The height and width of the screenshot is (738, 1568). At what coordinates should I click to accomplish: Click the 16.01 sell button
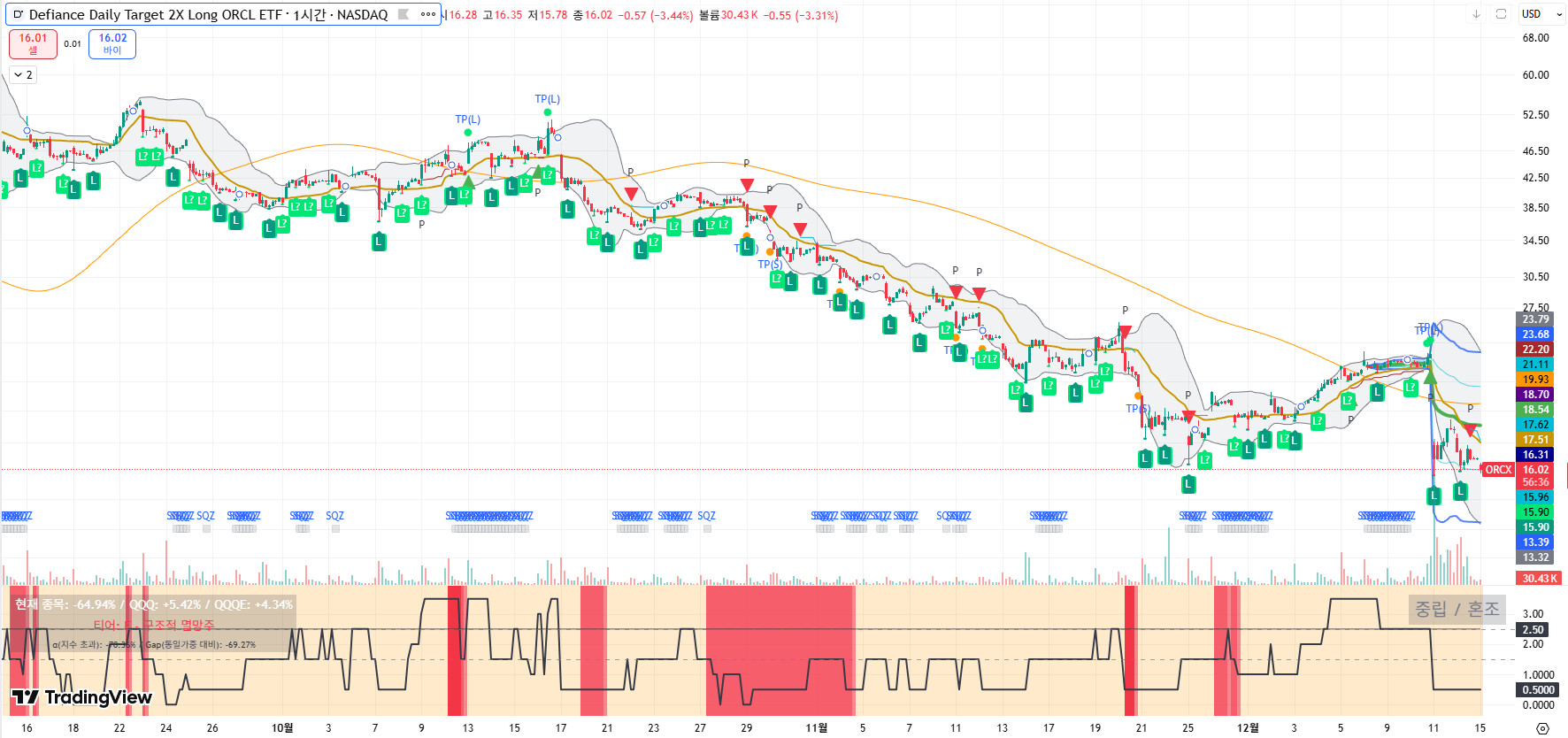coord(33,43)
